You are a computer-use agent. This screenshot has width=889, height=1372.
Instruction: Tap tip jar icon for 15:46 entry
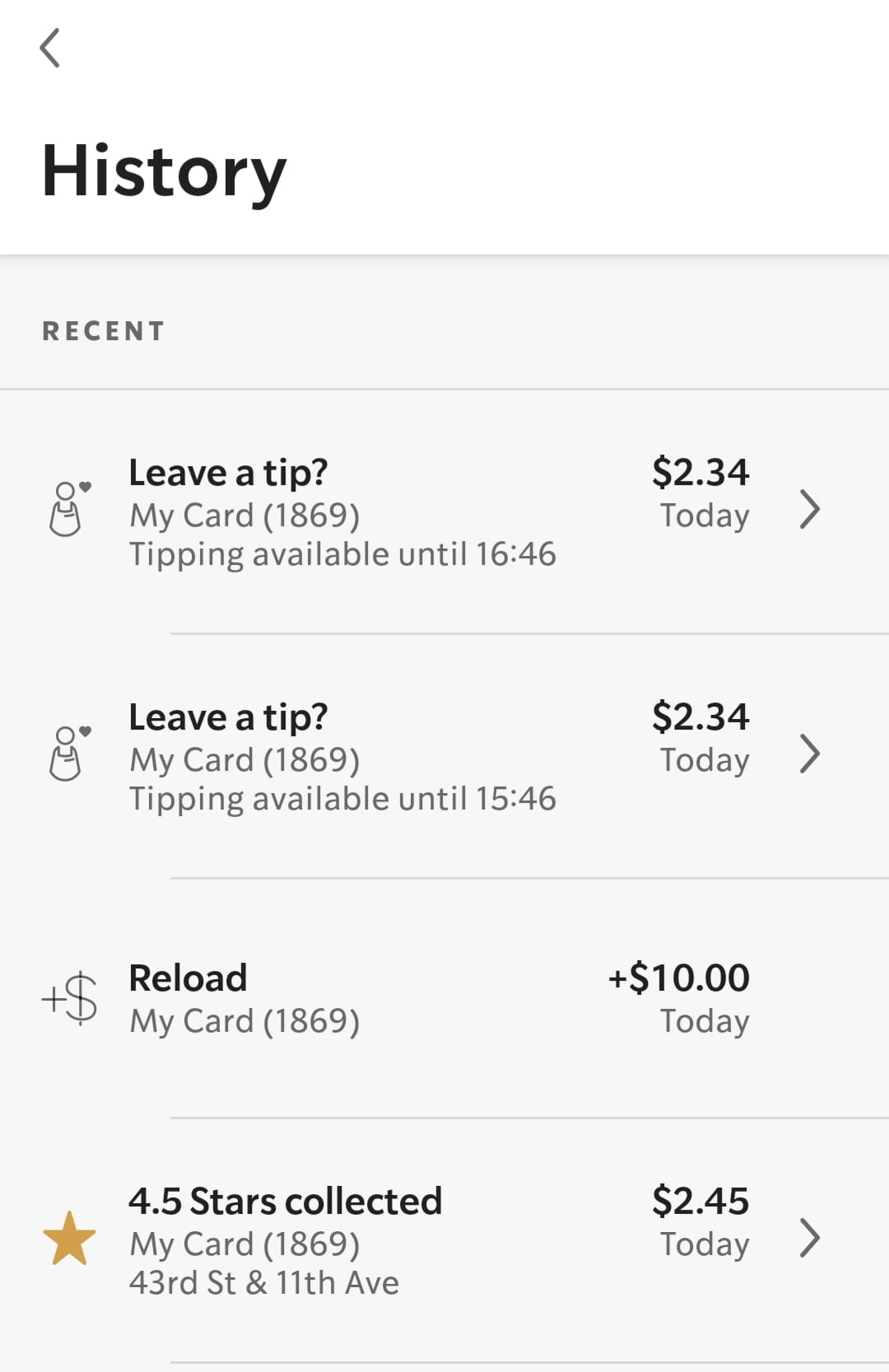click(68, 754)
